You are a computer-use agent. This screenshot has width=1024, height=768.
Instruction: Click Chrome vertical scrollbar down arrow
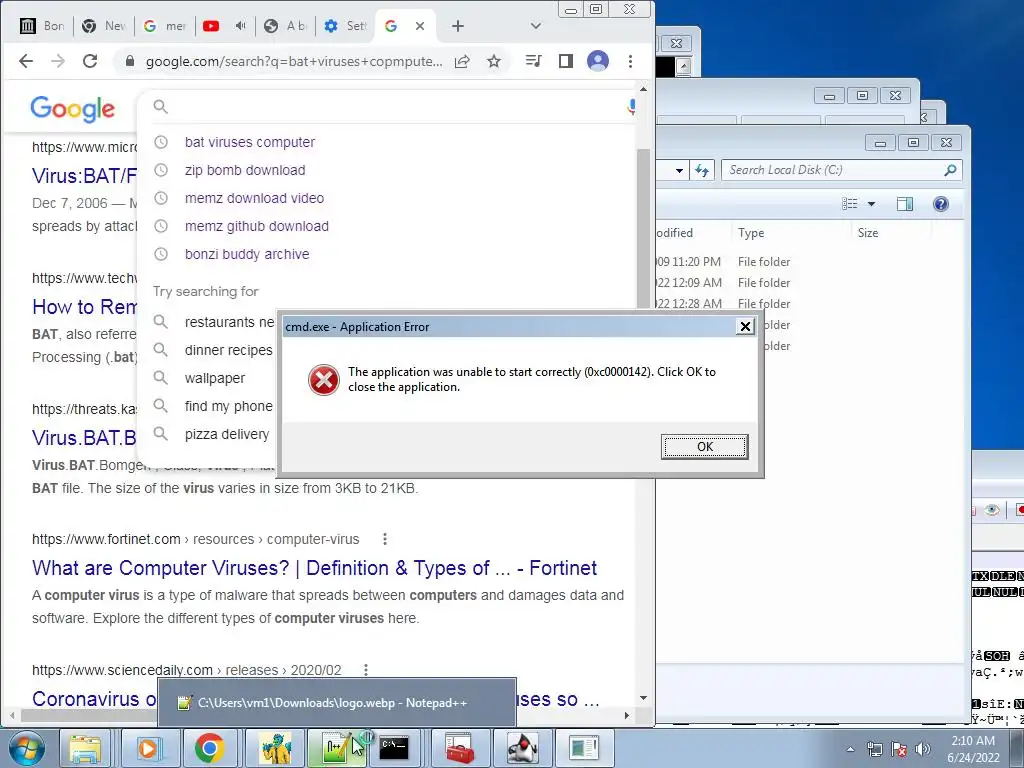(643, 698)
